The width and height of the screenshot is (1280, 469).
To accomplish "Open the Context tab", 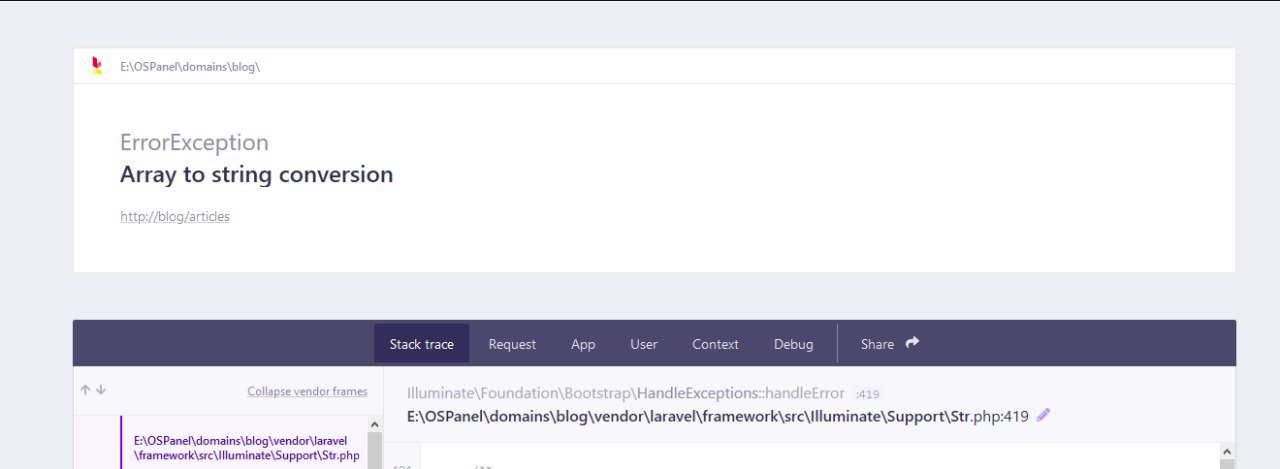I will tap(716, 344).
